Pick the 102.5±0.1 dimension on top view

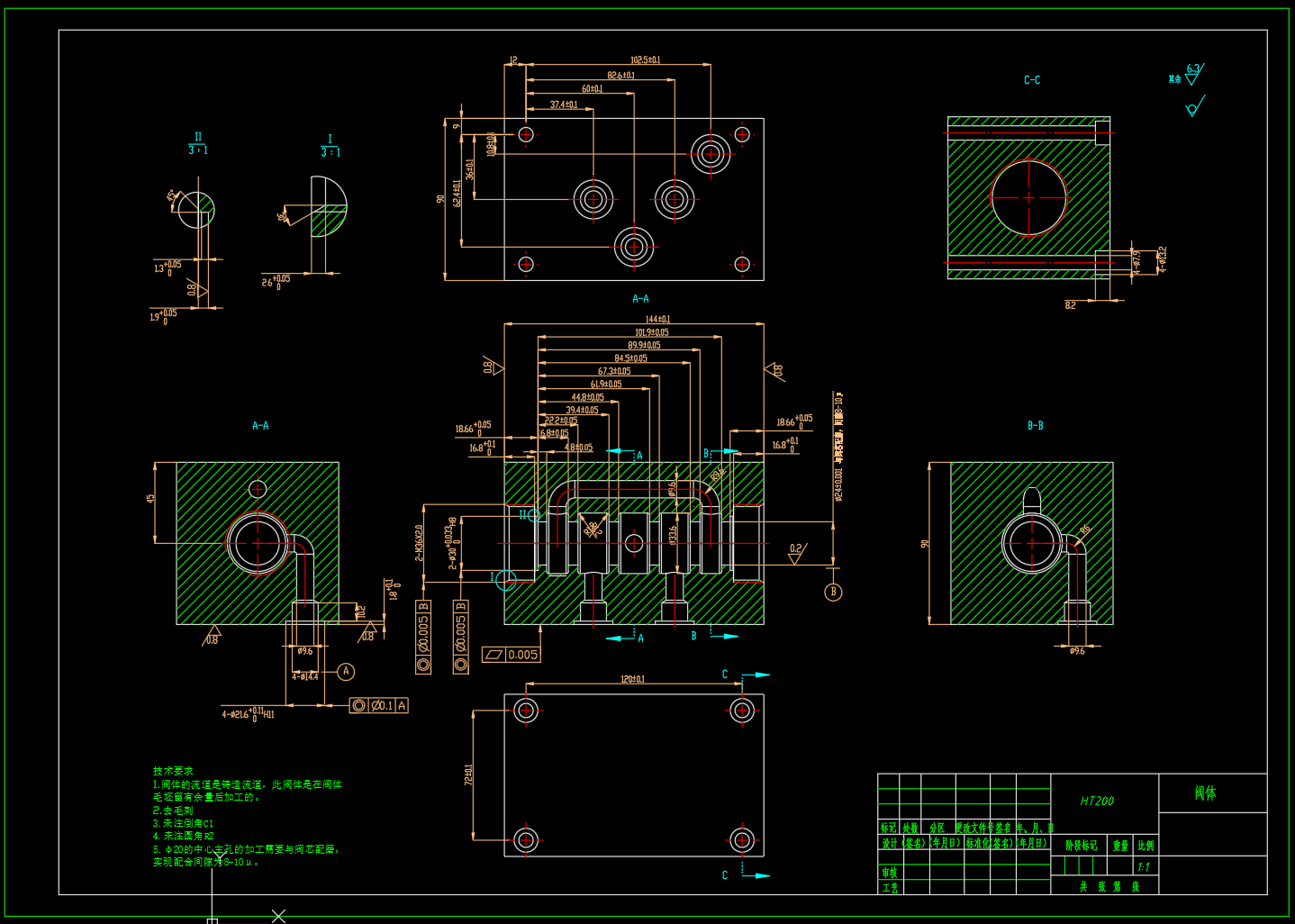645,59
